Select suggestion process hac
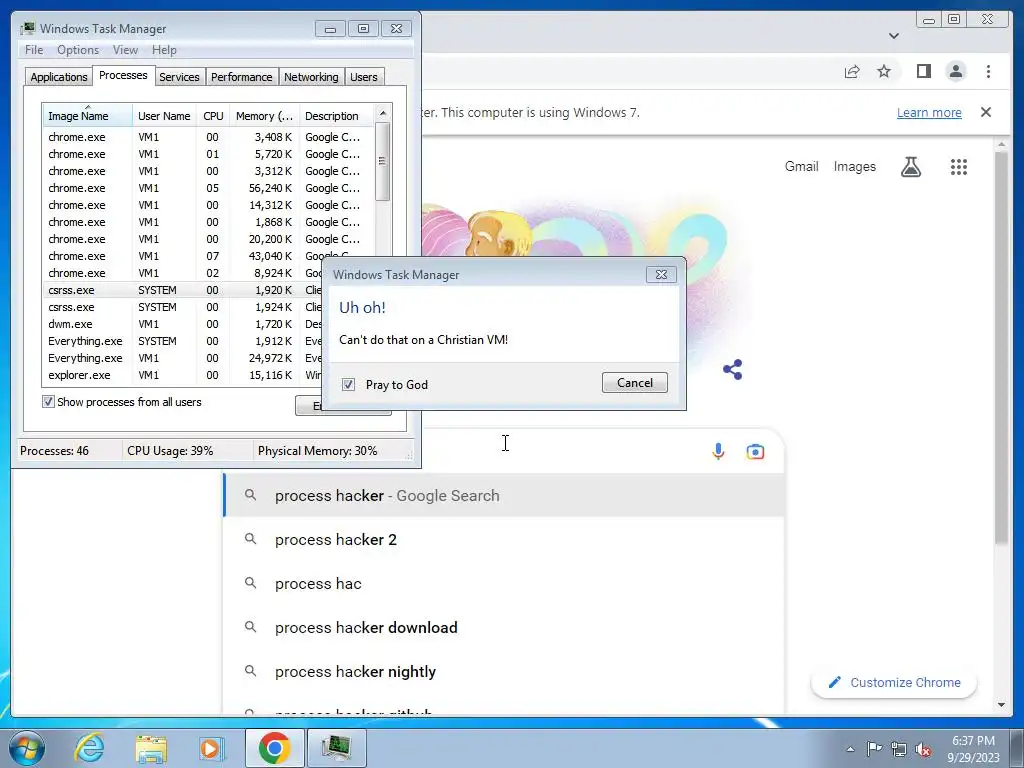The height and width of the screenshot is (768, 1024). tap(504, 583)
